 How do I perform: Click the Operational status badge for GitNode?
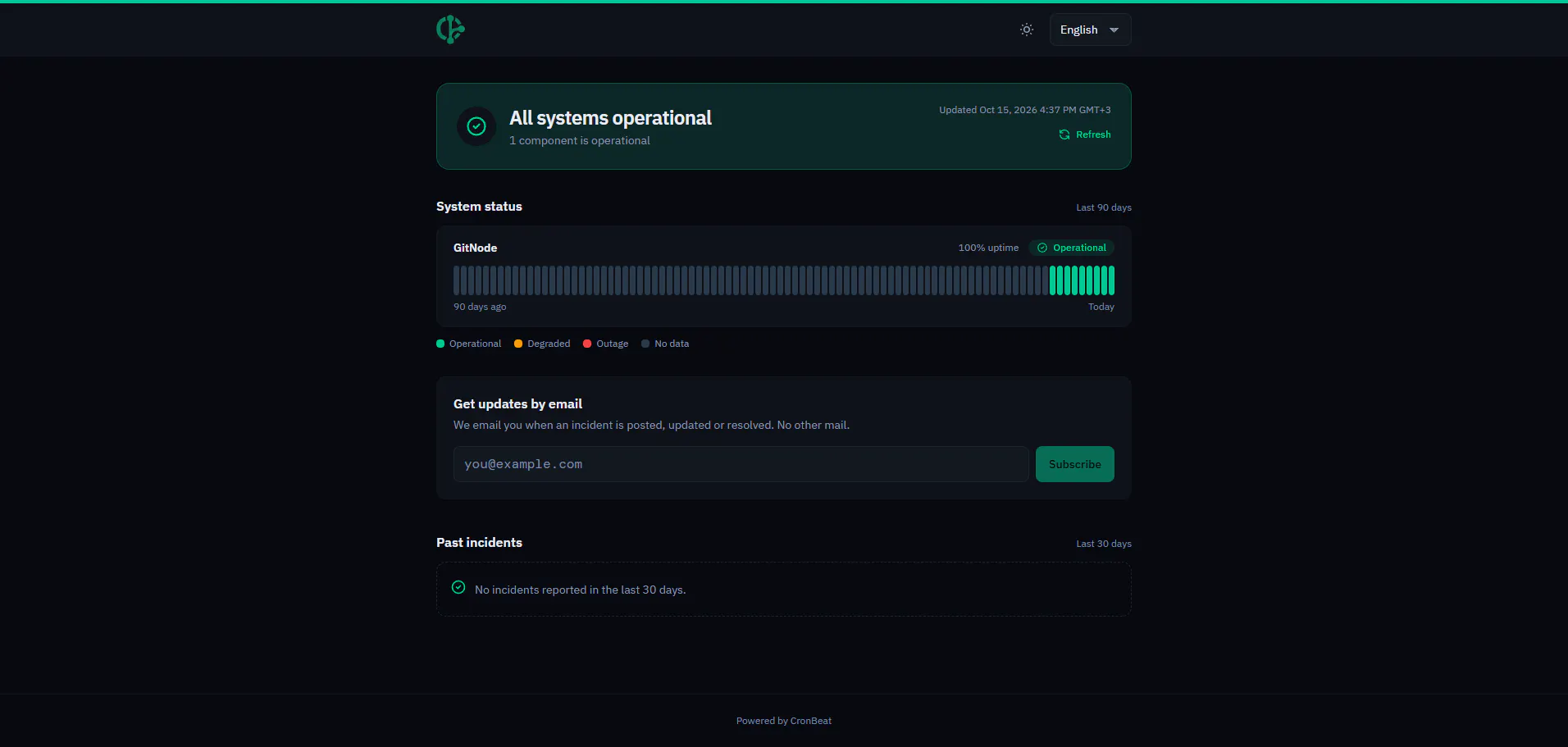pyautogui.click(x=1071, y=248)
